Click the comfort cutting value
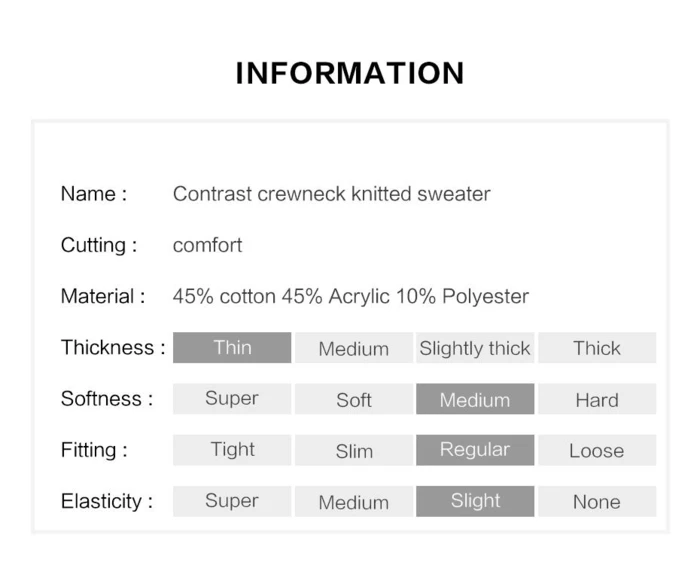The image size is (700, 562). tap(207, 245)
